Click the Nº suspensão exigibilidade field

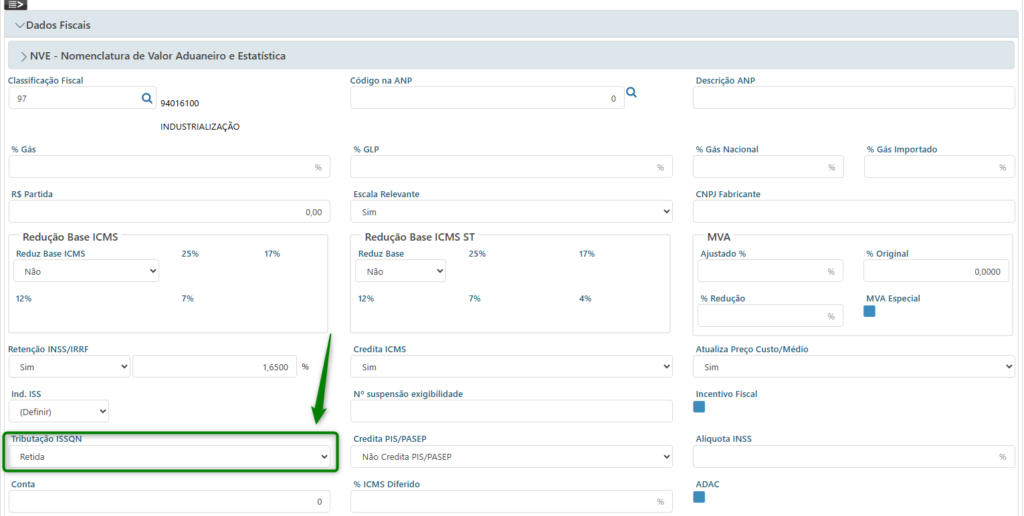[x=511, y=411]
